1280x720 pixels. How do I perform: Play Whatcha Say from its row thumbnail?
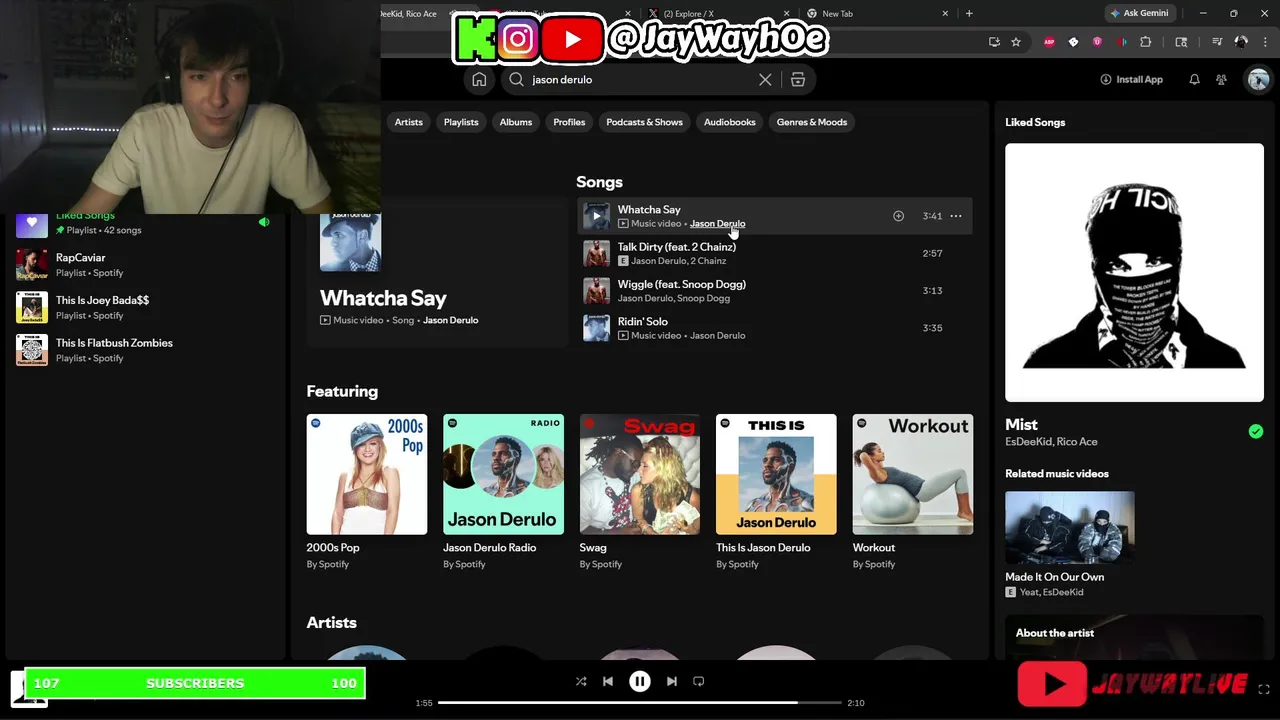(596, 216)
